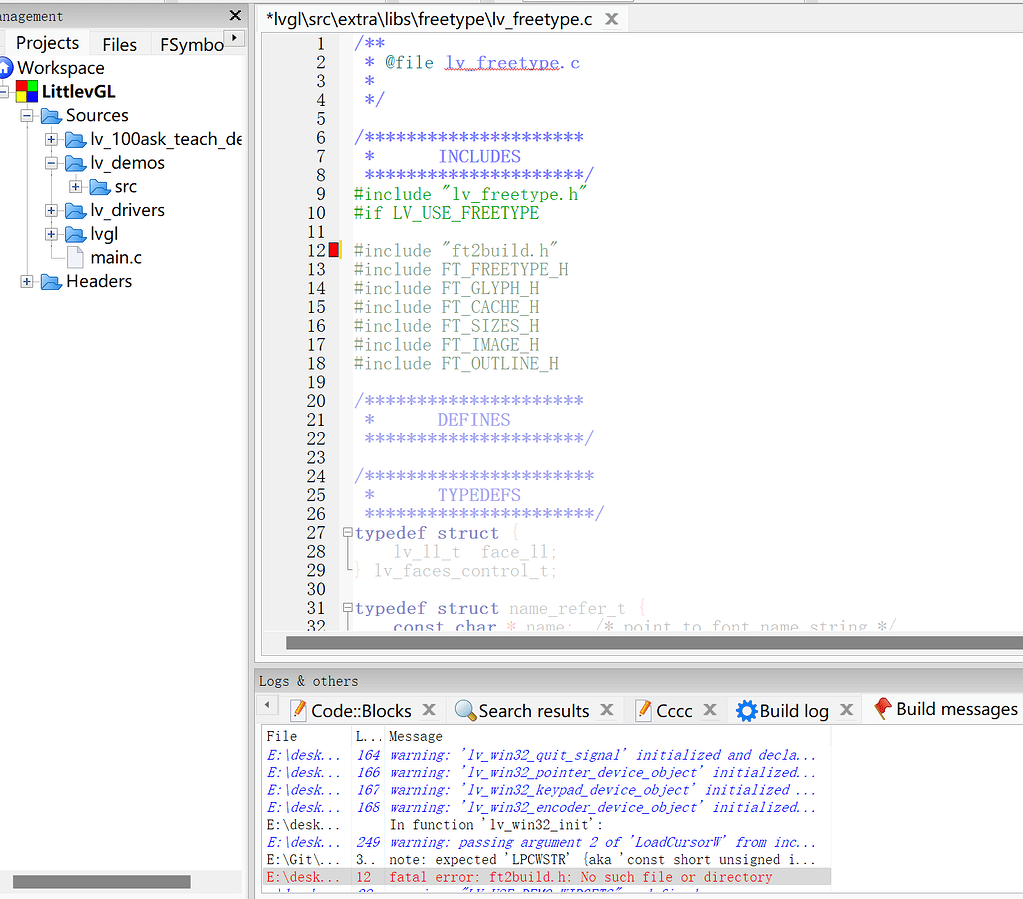
Task: Close the lv_freetype.c editor tab
Action: coord(611,19)
